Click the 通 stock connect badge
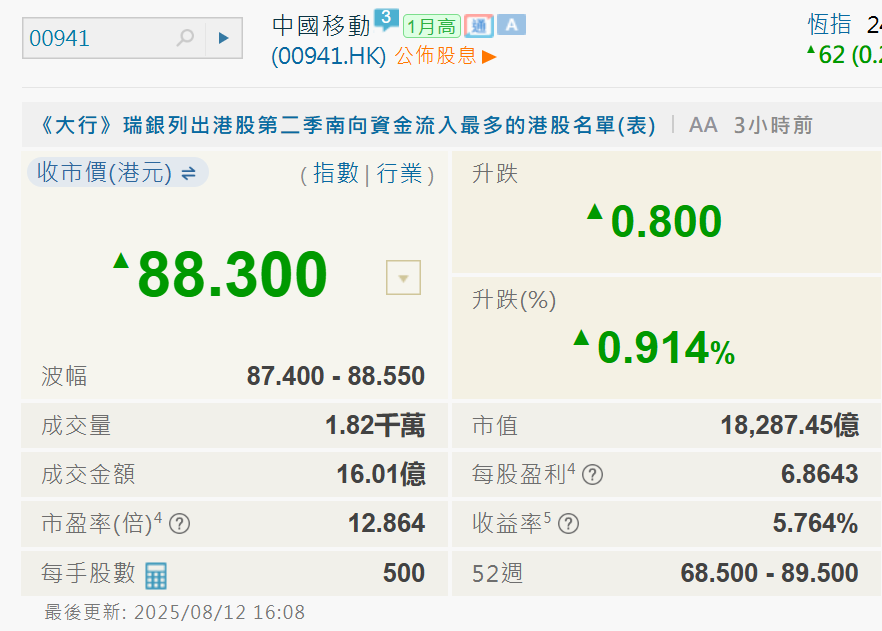 point(479,26)
